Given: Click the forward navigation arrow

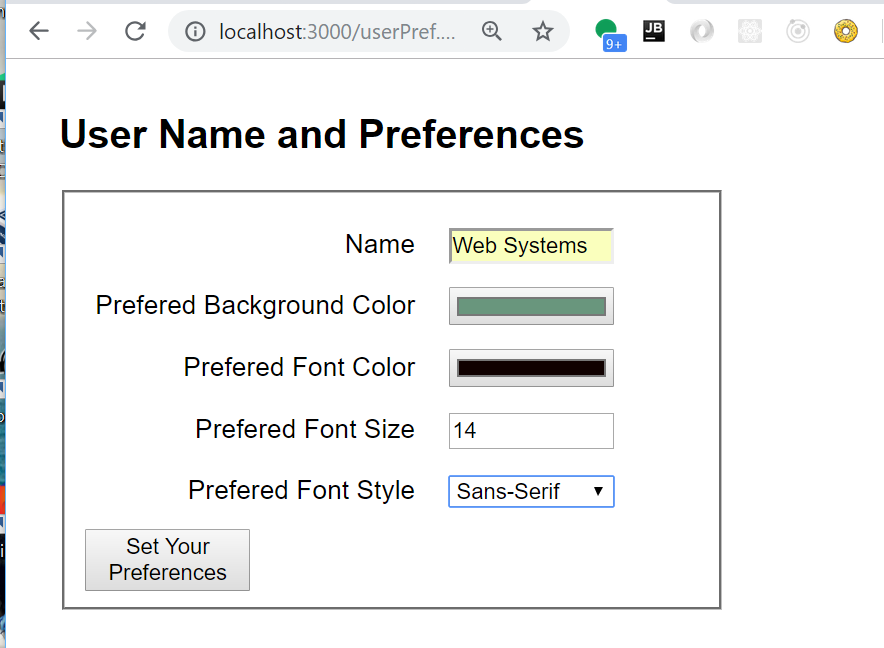Looking at the screenshot, I should [x=87, y=31].
